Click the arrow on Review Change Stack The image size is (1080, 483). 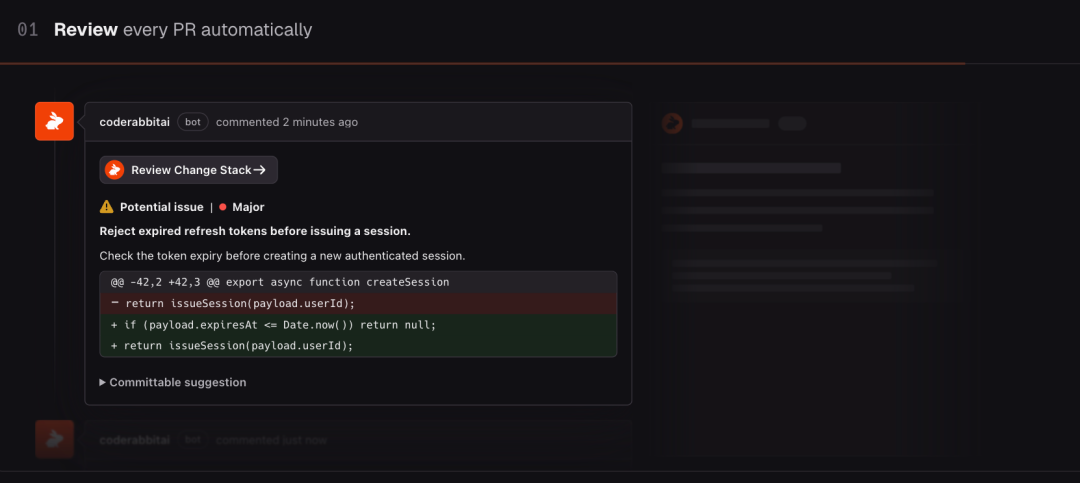pyautogui.click(x=260, y=170)
